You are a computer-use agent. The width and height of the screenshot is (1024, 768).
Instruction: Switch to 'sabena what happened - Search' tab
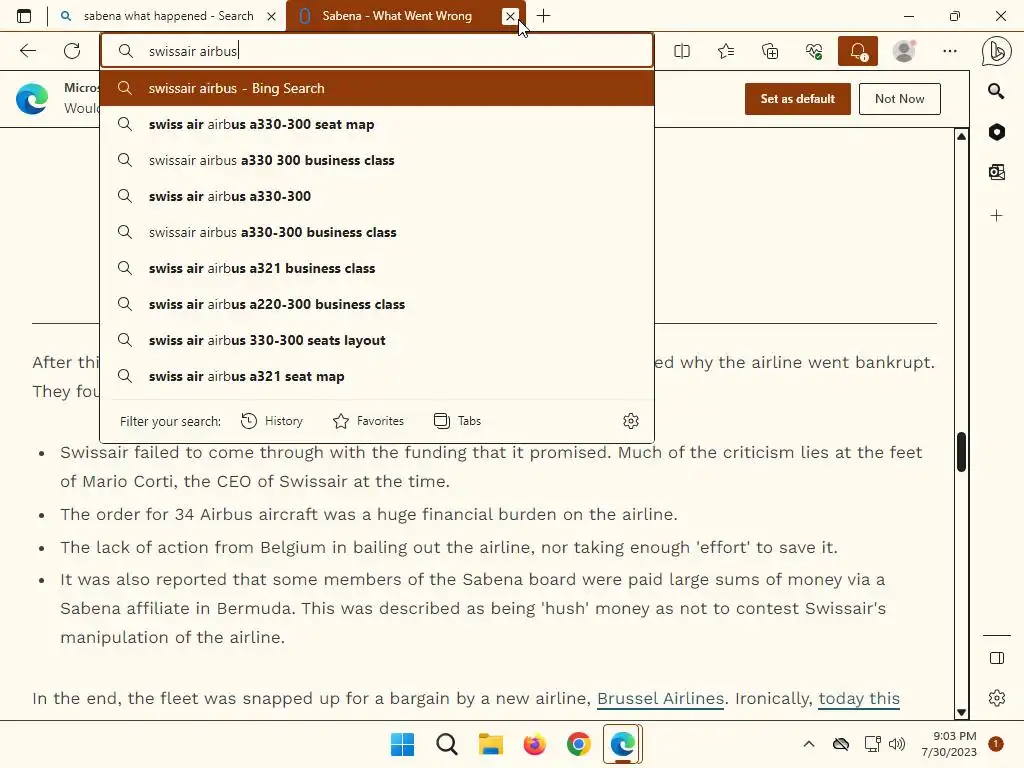point(168,16)
